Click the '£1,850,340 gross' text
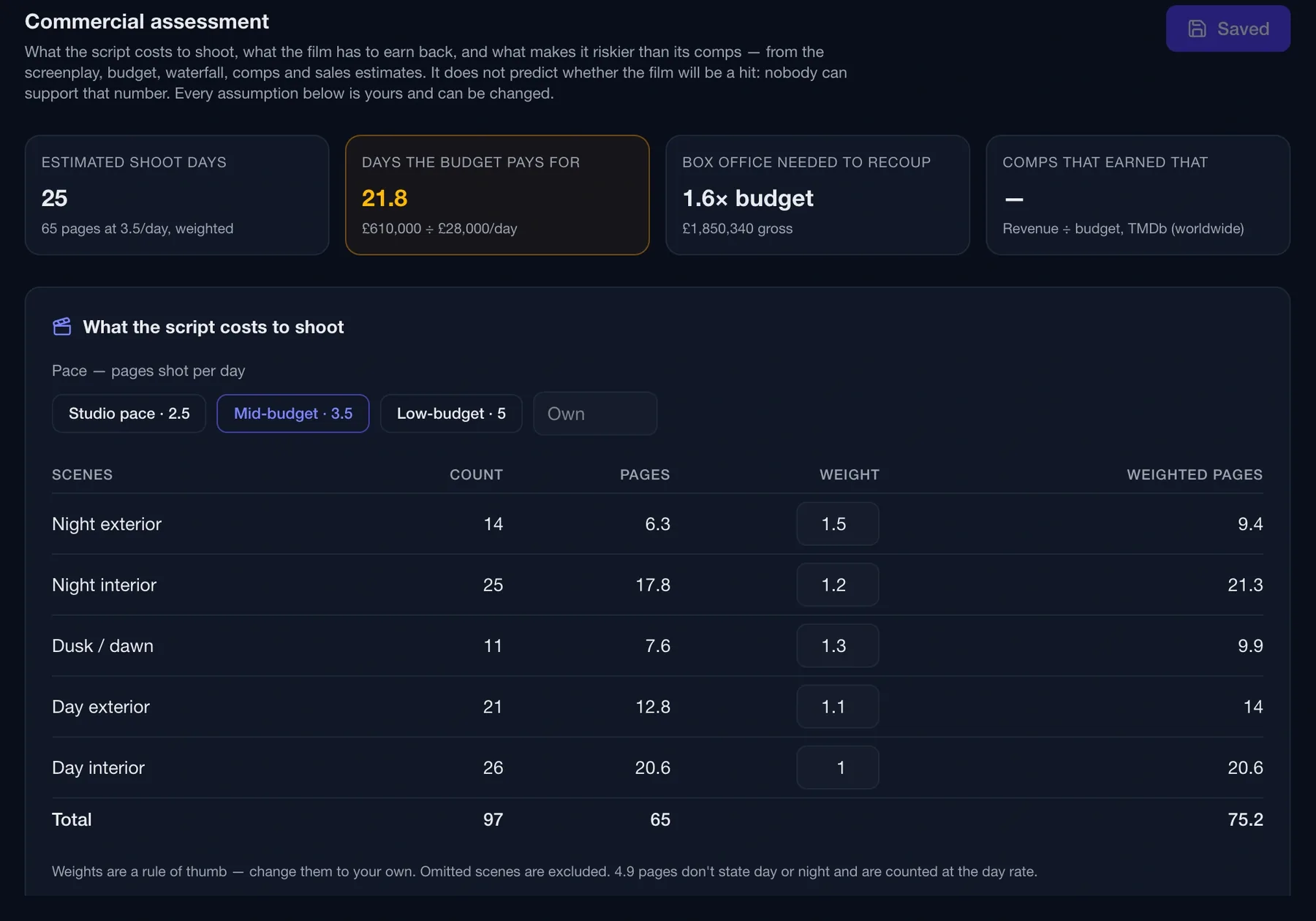Screen dimensions: 1316x921 (737, 228)
